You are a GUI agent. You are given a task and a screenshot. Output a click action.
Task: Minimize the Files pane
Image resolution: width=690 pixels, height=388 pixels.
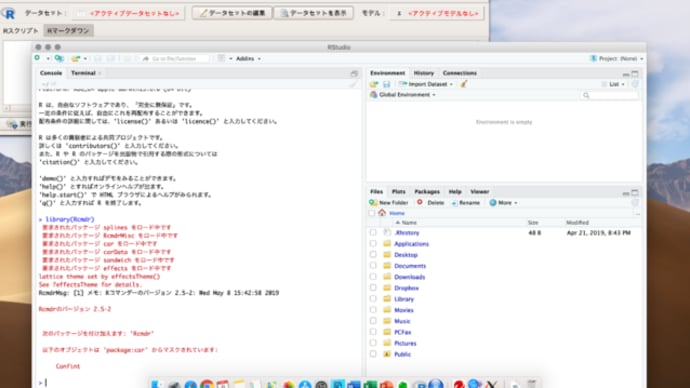(626, 193)
